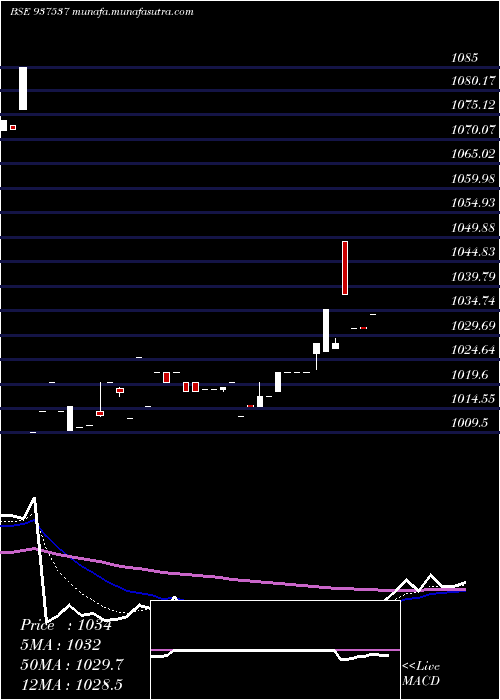
Task: Click the 1034.74 price axis label
Action: point(473,301)
